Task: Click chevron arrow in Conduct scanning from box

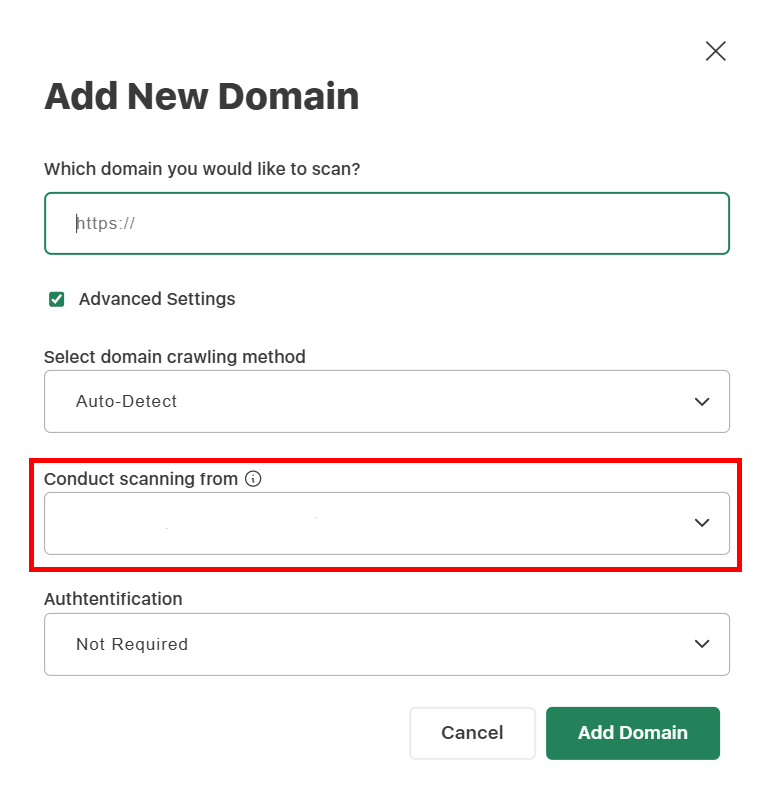Action: (702, 523)
